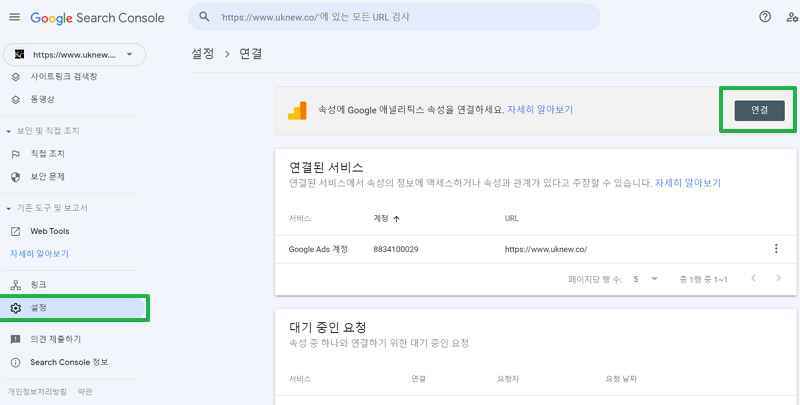
Task: Click the property favicon in selector
Action: tap(19, 55)
